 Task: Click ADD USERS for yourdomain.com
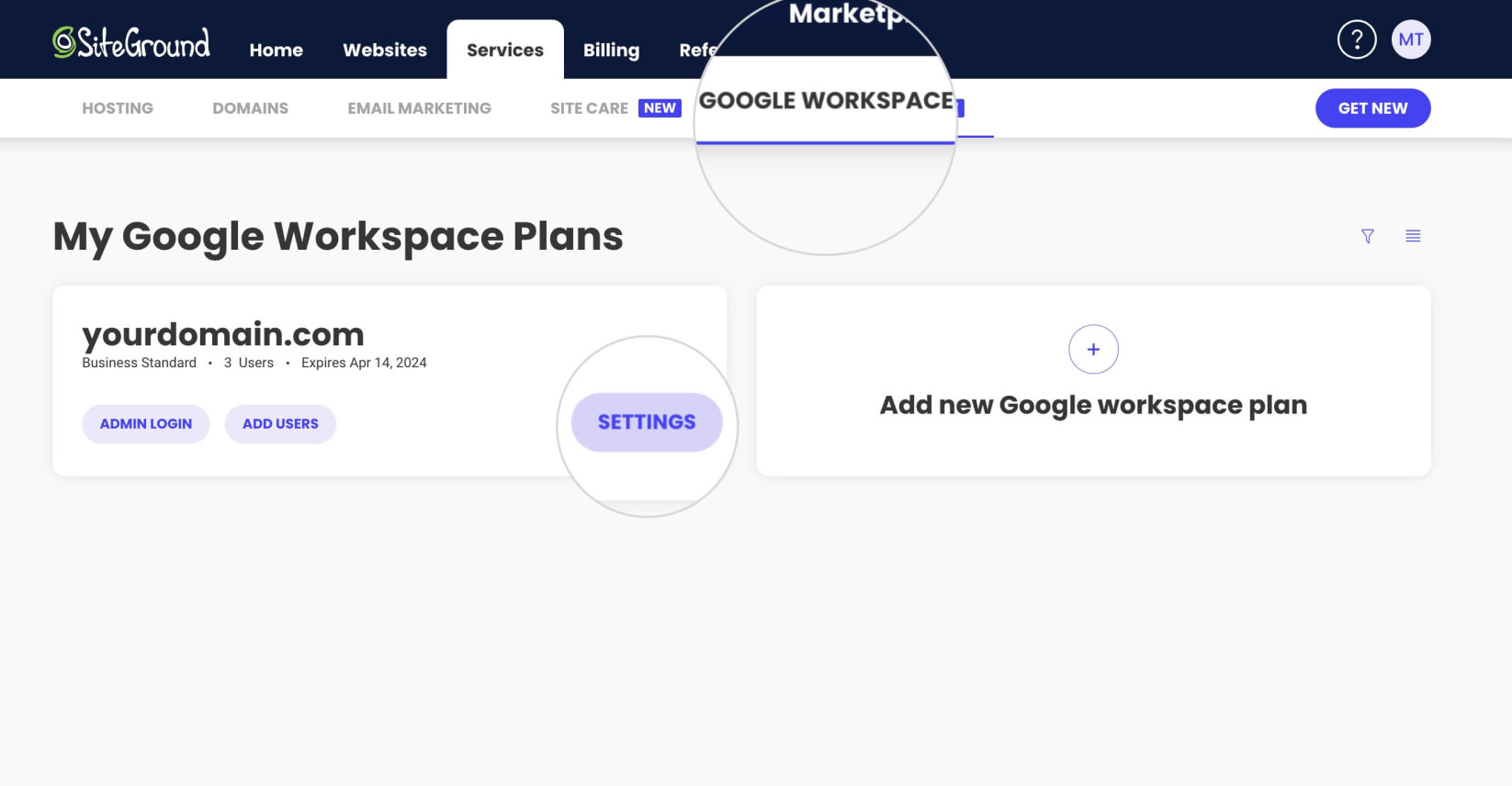pyautogui.click(x=280, y=424)
